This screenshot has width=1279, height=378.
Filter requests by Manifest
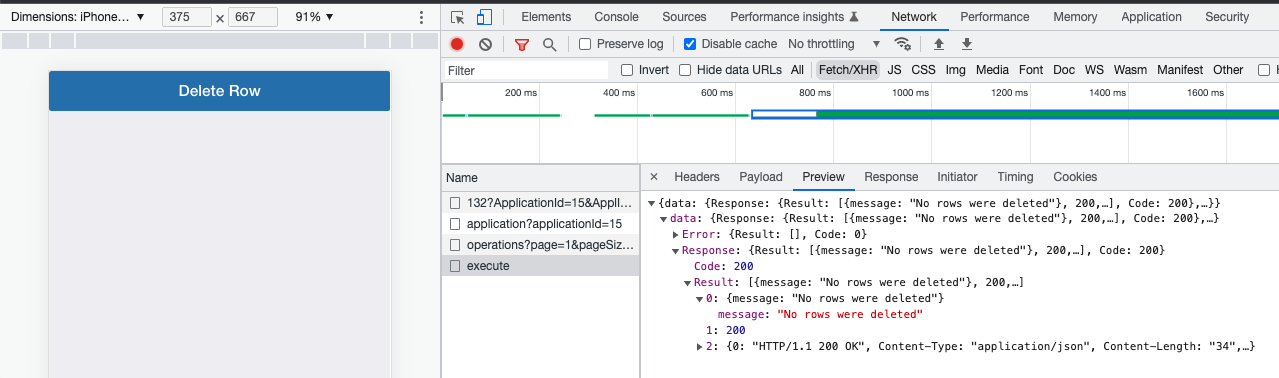point(1180,70)
